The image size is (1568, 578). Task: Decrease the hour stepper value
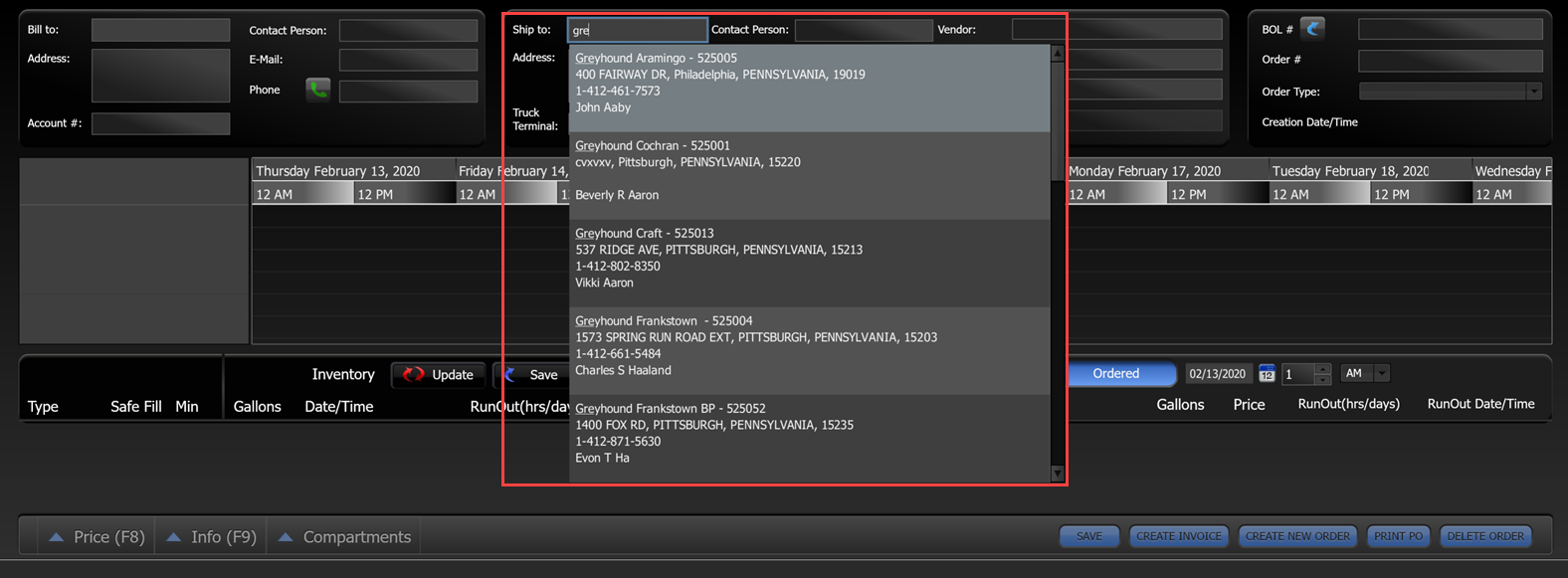tap(1322, 380)
